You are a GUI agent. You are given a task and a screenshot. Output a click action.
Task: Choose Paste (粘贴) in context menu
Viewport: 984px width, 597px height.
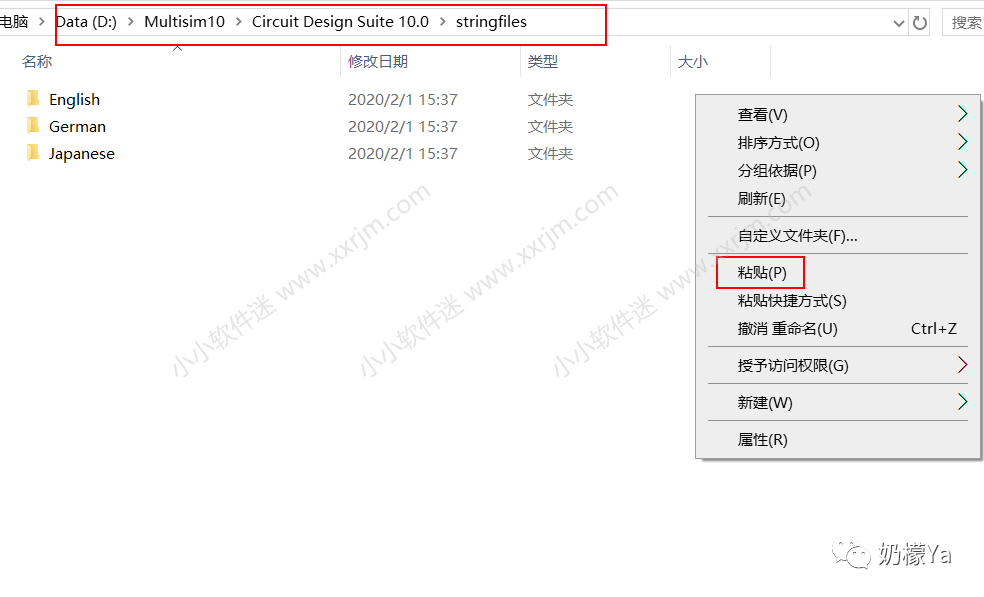coord(838,272)
